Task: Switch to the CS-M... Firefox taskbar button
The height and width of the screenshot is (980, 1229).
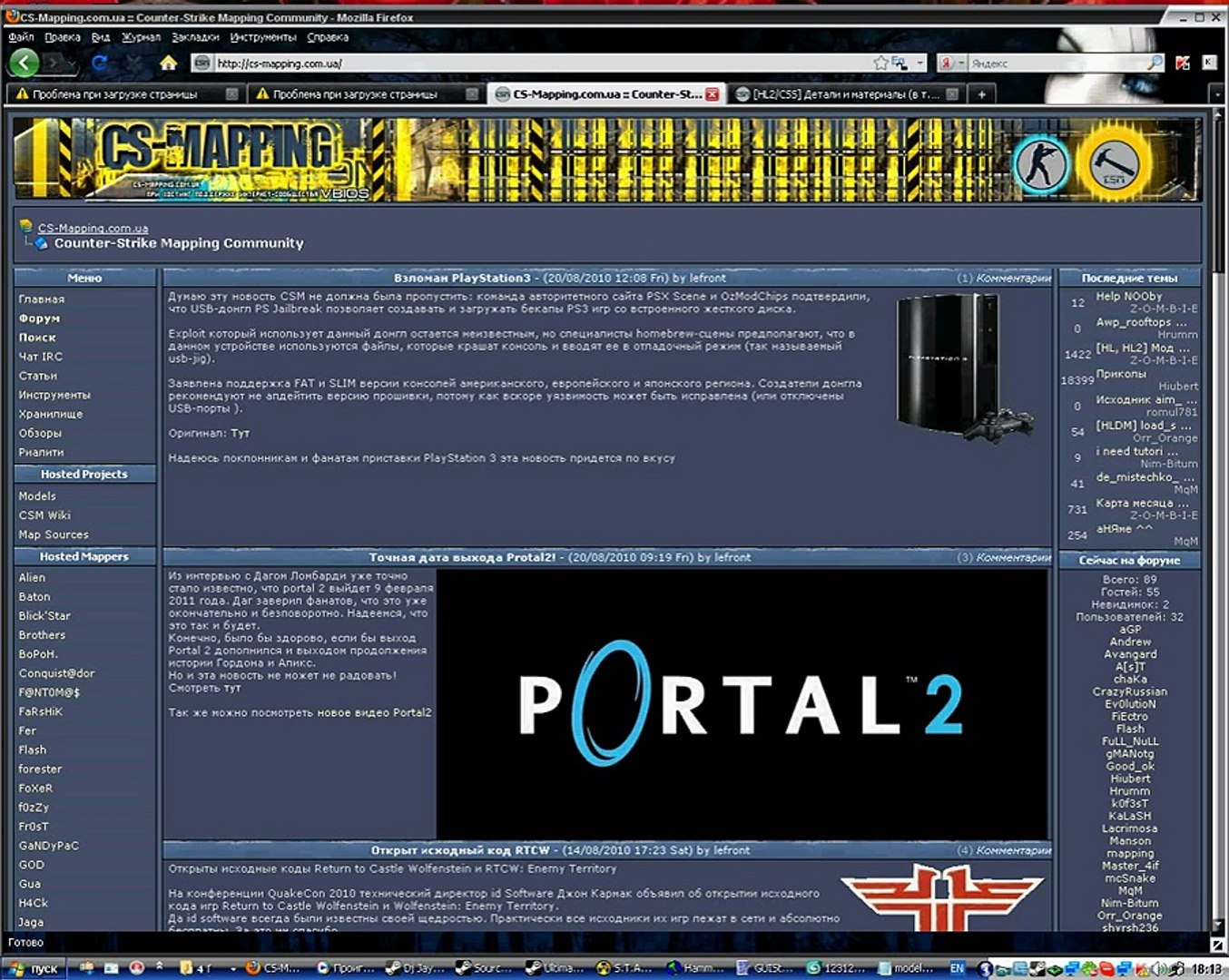Action: click(x=272, y=968)
